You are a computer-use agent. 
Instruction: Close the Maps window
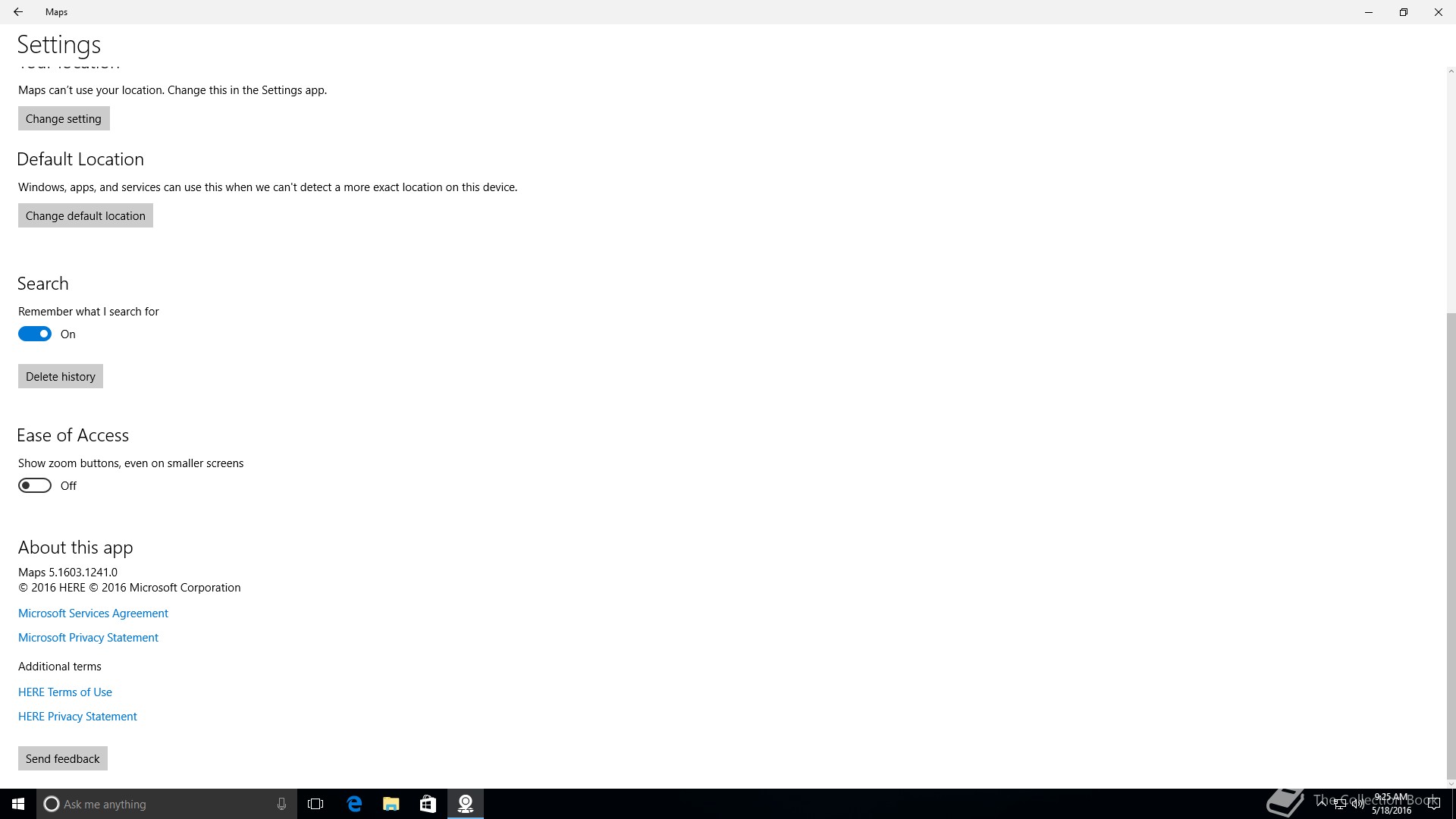[x=1439, y=12]
